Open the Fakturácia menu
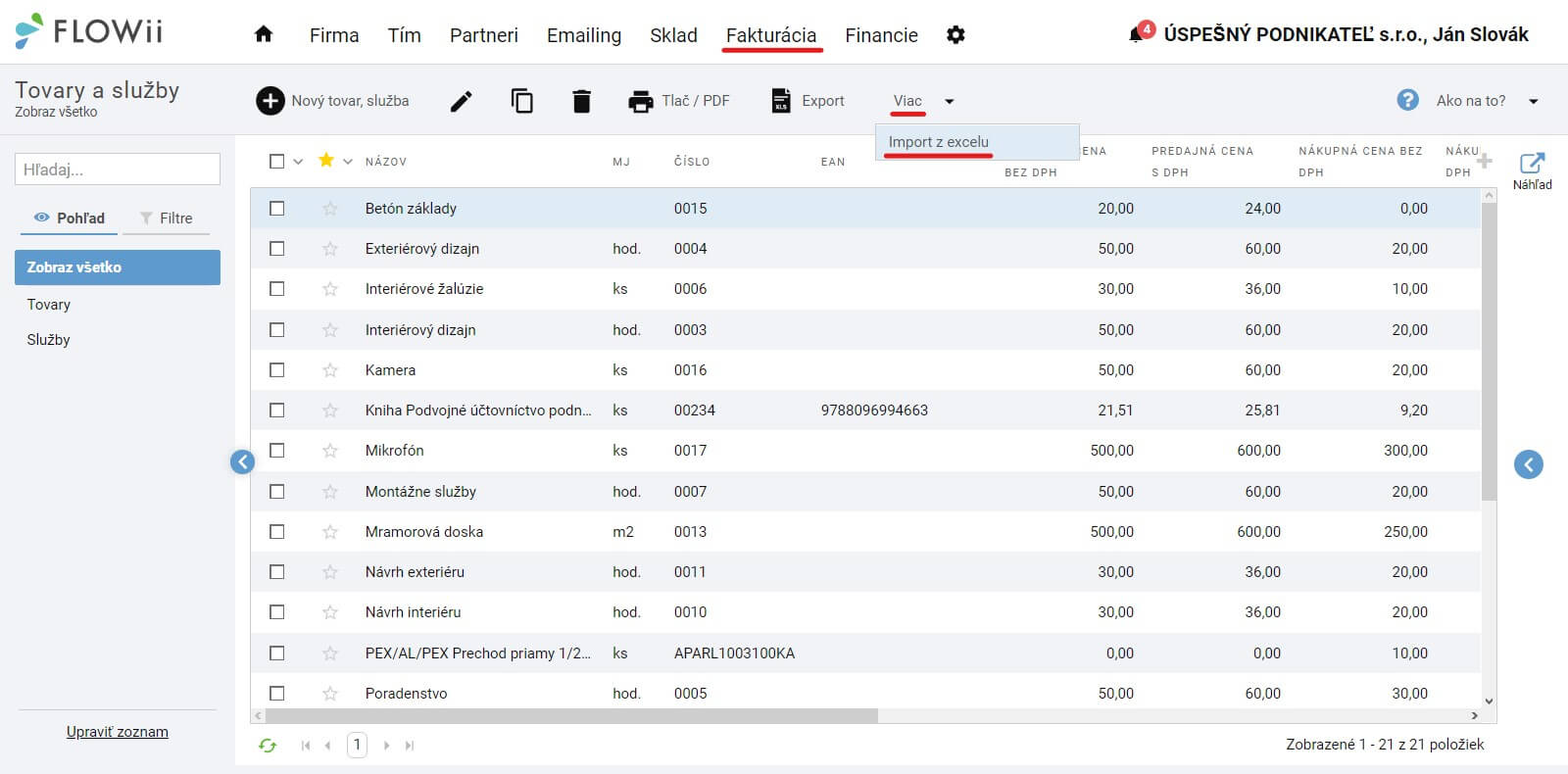 [771, 35]
